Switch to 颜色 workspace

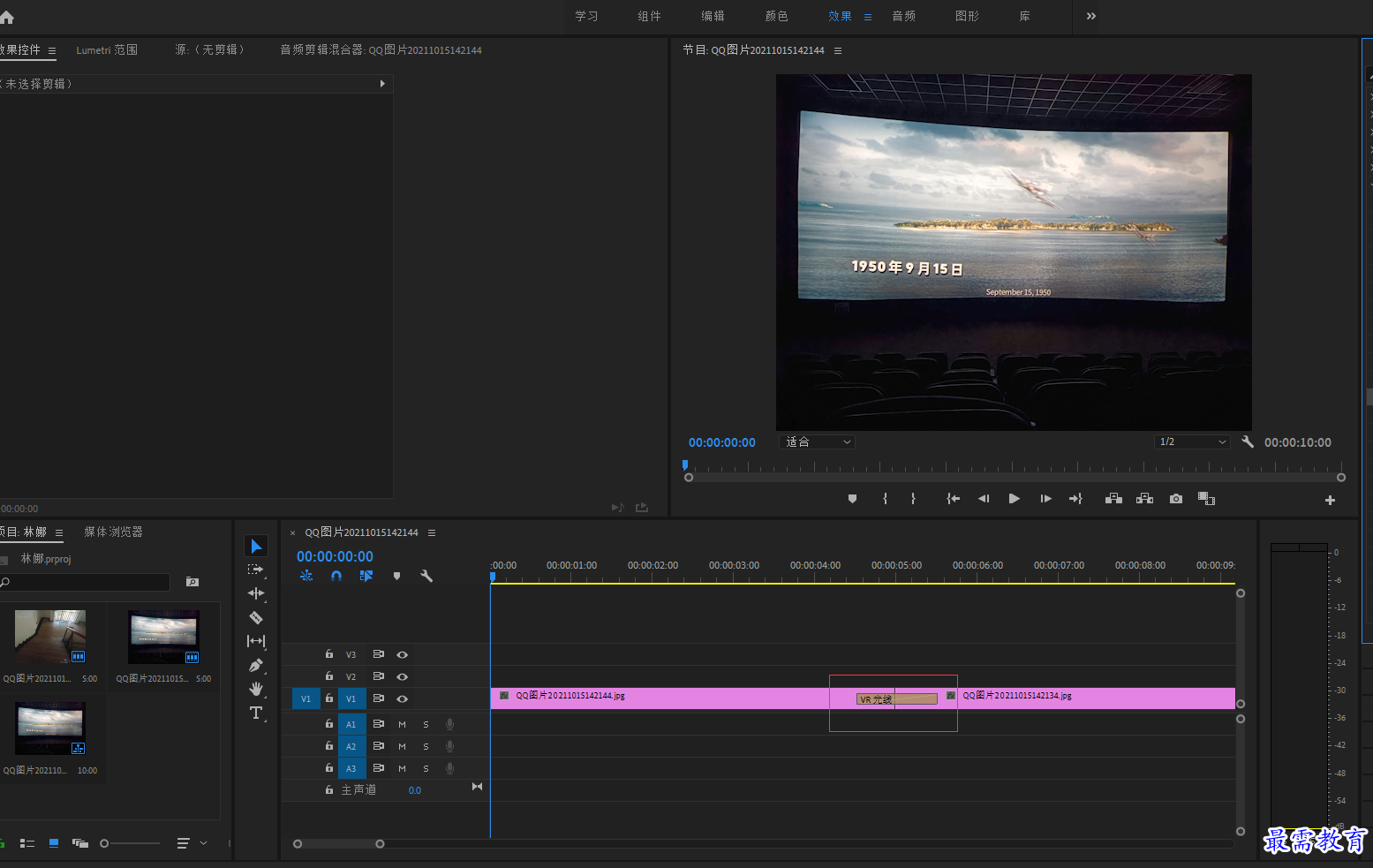click(776, 16)
